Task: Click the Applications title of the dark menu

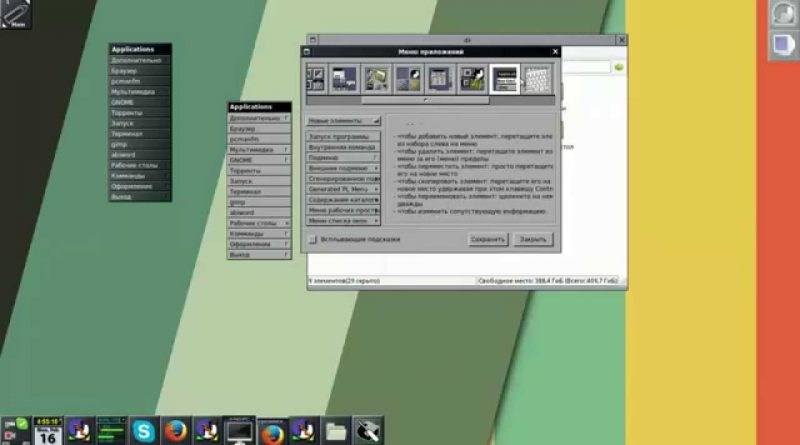Action: 140,49
